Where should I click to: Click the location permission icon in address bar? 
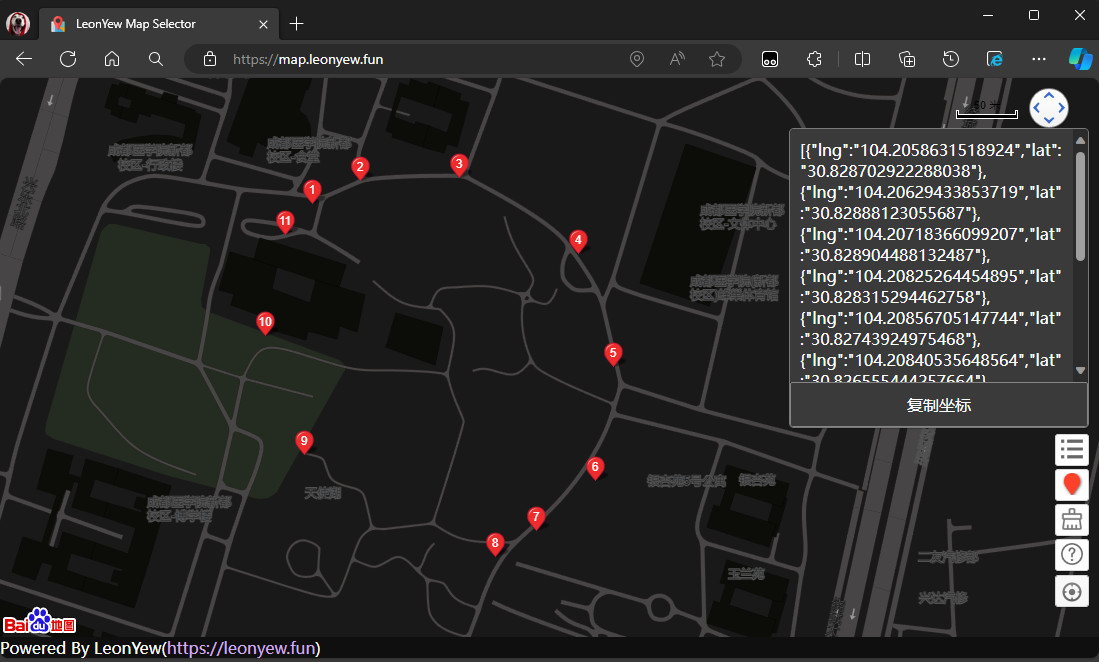pyautogui.click(x=636, y=60)
